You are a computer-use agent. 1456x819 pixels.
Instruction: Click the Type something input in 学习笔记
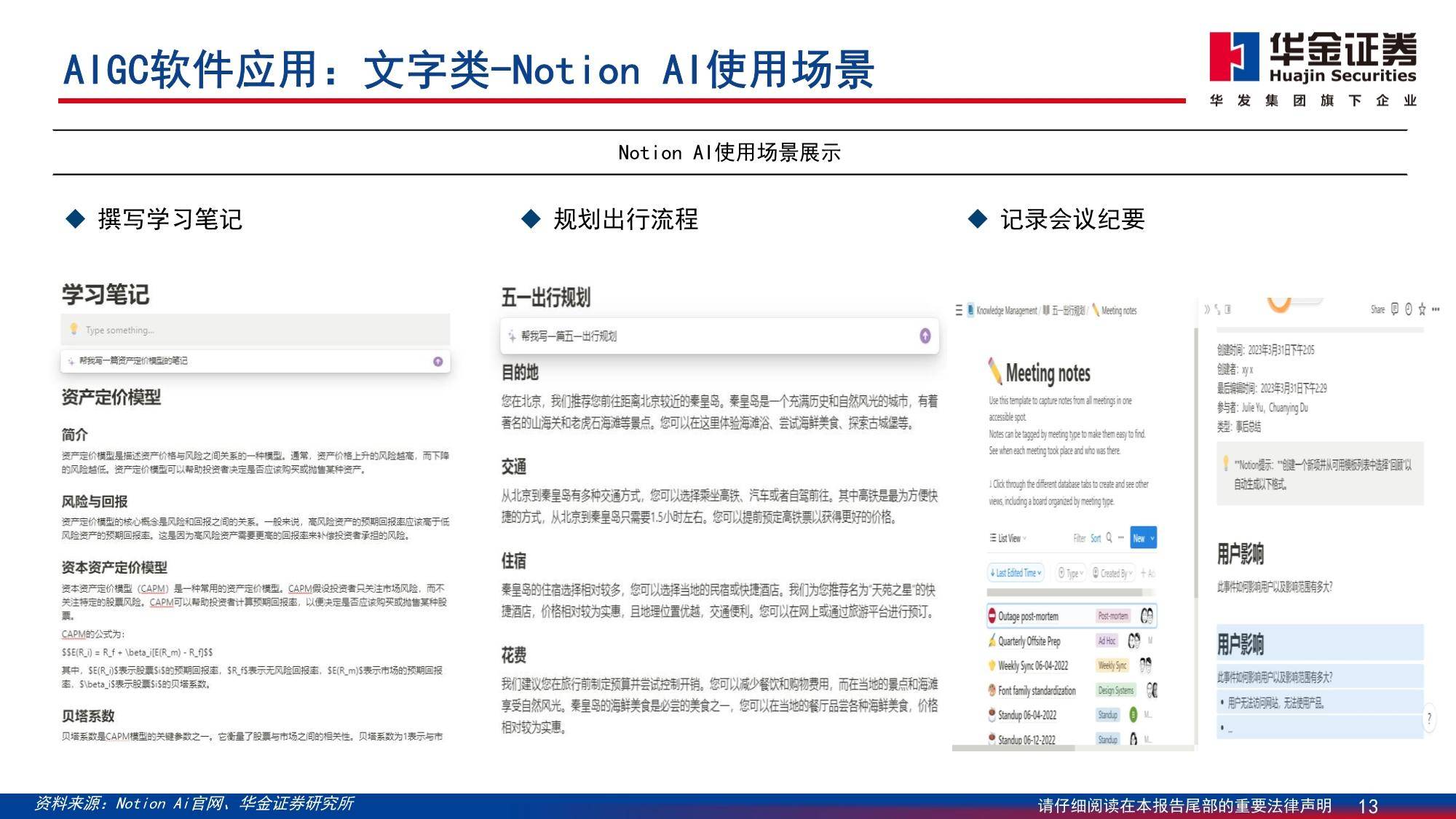(256, 330)
